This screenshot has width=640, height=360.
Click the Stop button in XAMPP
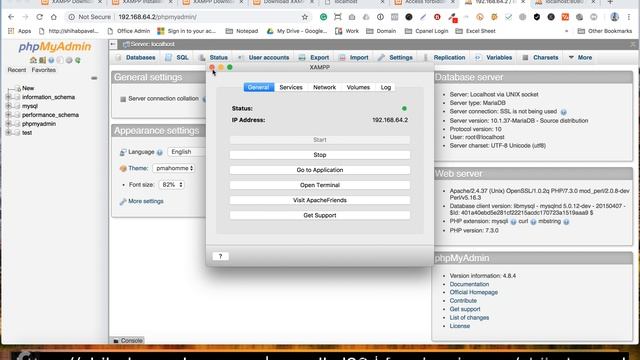(x=320, y=155)
